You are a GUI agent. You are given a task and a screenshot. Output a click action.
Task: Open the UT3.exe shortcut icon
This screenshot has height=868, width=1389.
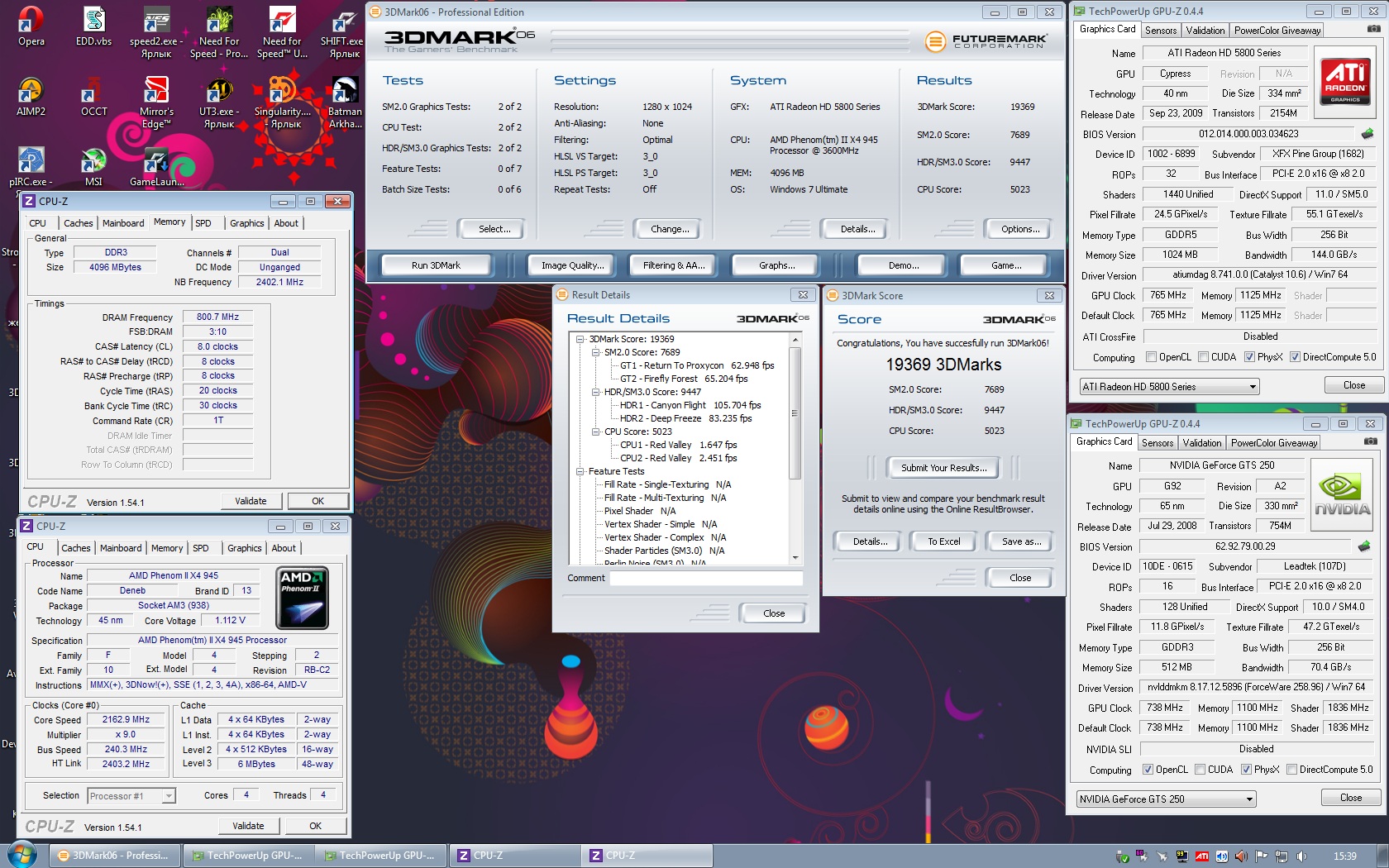pyautogui.click(x=219, y=103)
